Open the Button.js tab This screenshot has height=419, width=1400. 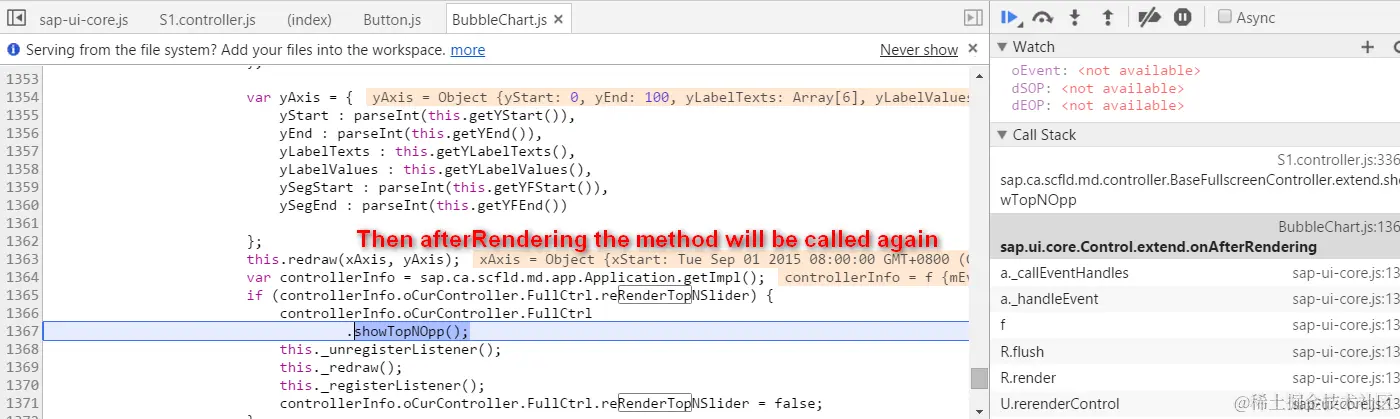[x=392, y=19]
